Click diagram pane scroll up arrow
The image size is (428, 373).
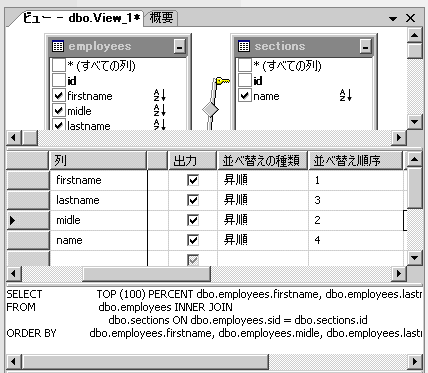click(415, 35)
